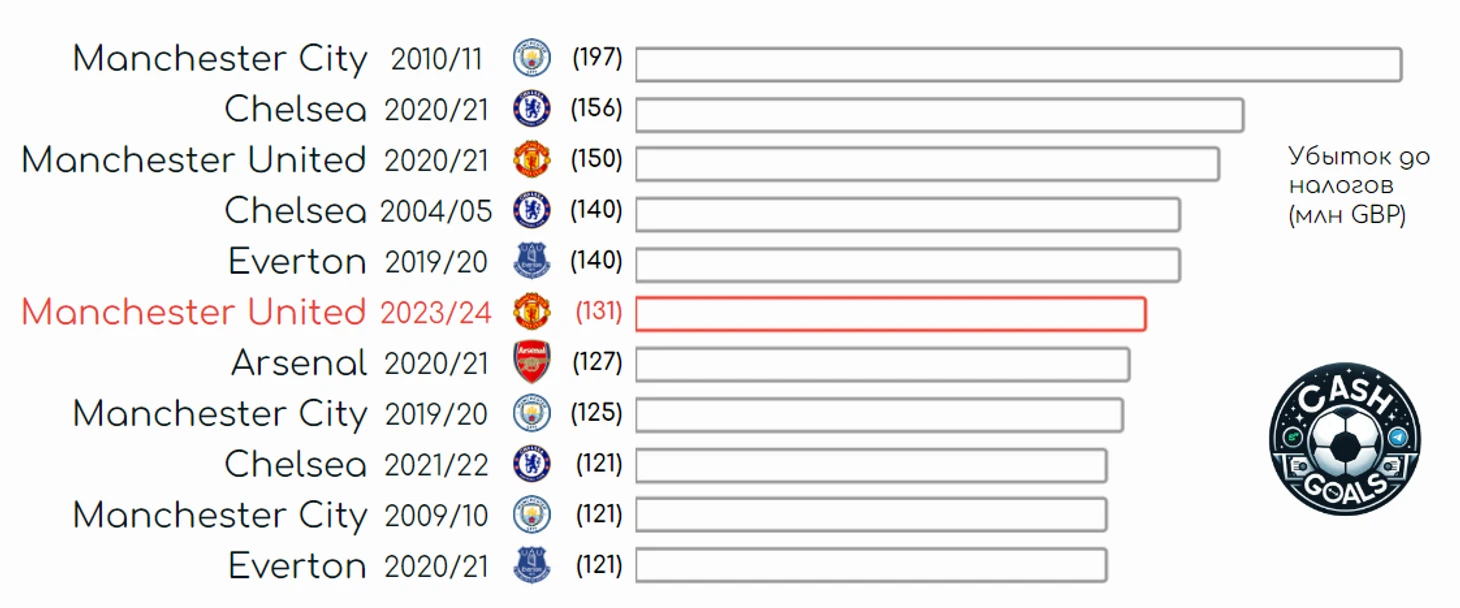Click the Everton 2019/20 club crest

coord(532,261)
